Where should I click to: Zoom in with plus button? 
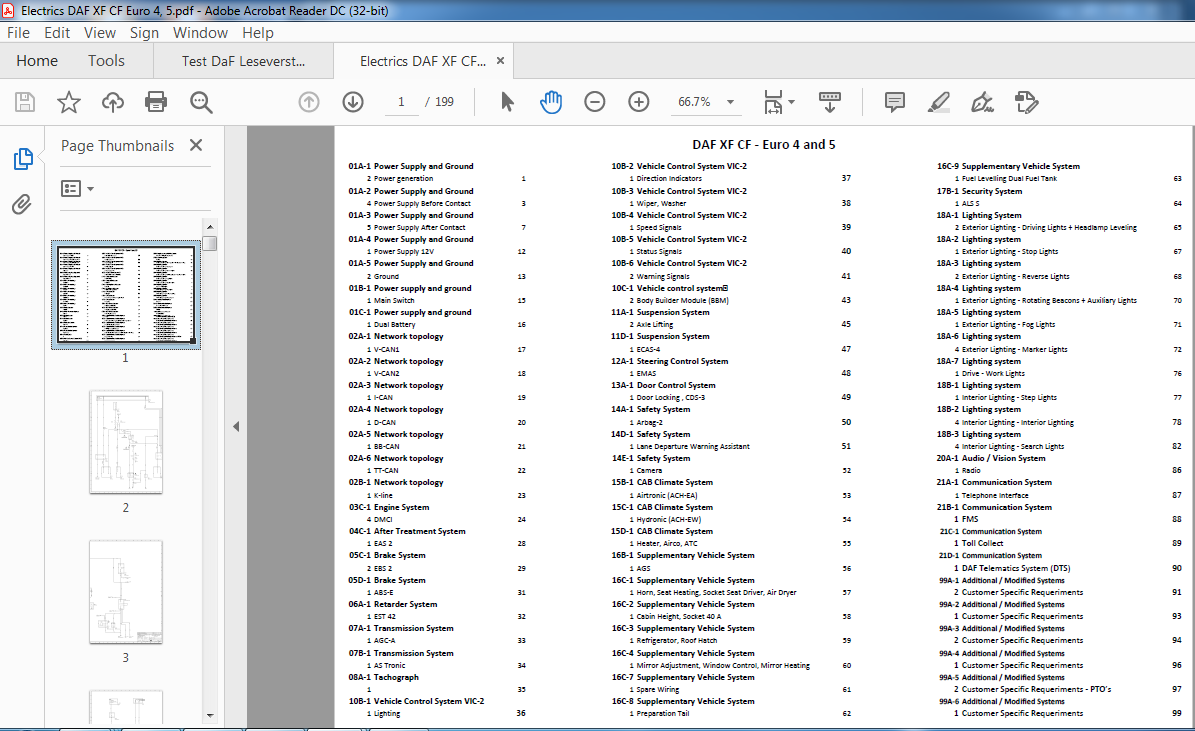tap(639, 102)
